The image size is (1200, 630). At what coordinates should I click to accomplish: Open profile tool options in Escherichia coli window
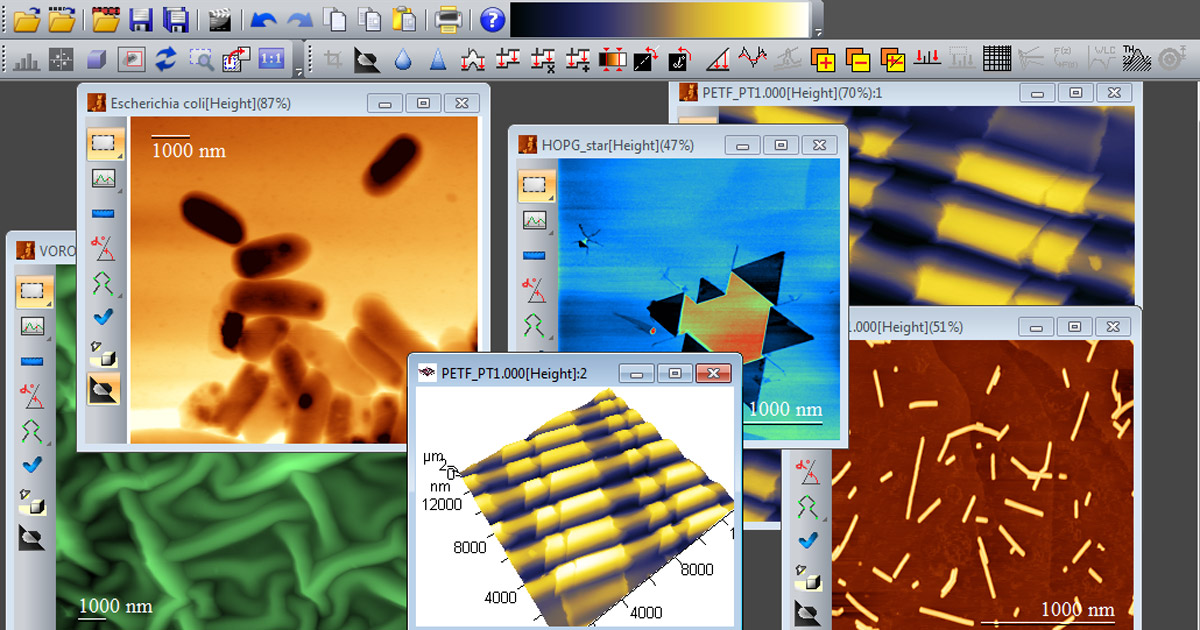104,180
